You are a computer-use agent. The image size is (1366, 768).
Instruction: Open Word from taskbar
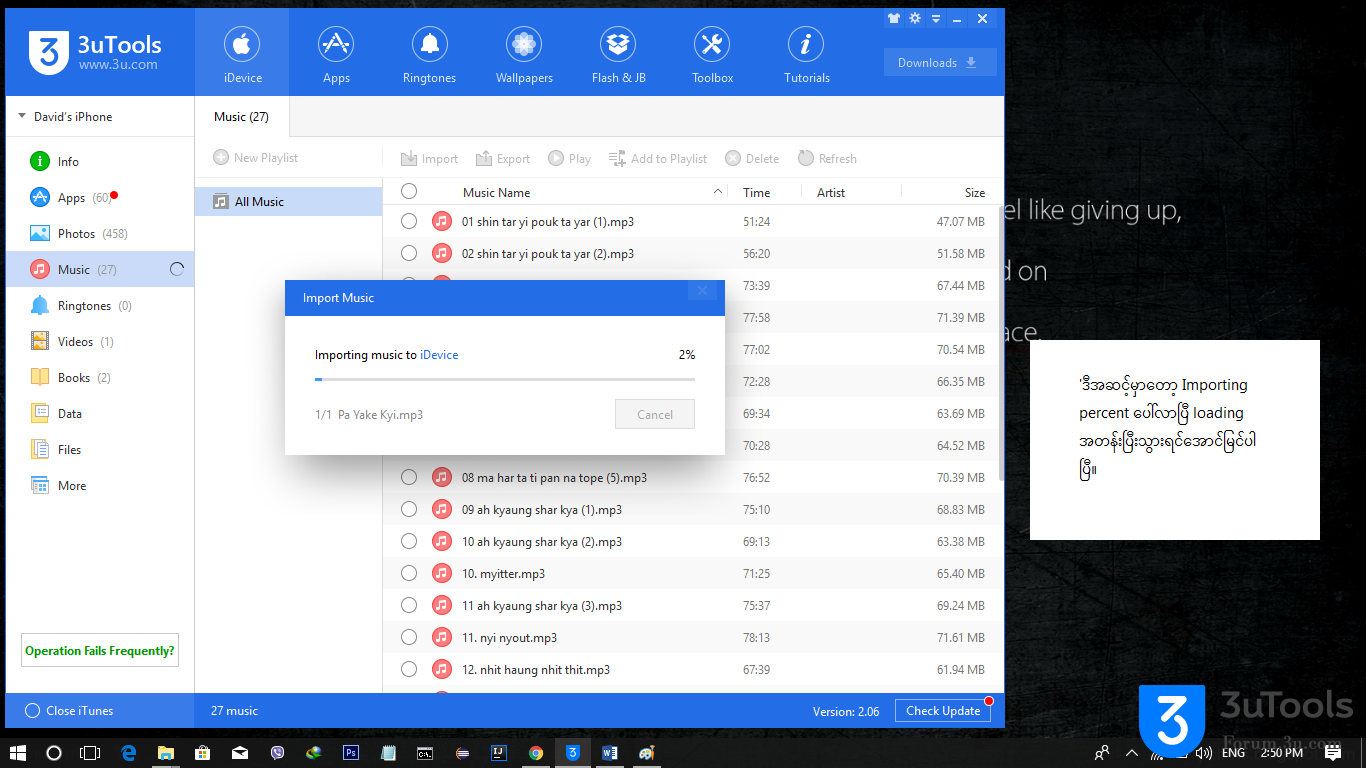pyautogui.click(x=610, y=752)
